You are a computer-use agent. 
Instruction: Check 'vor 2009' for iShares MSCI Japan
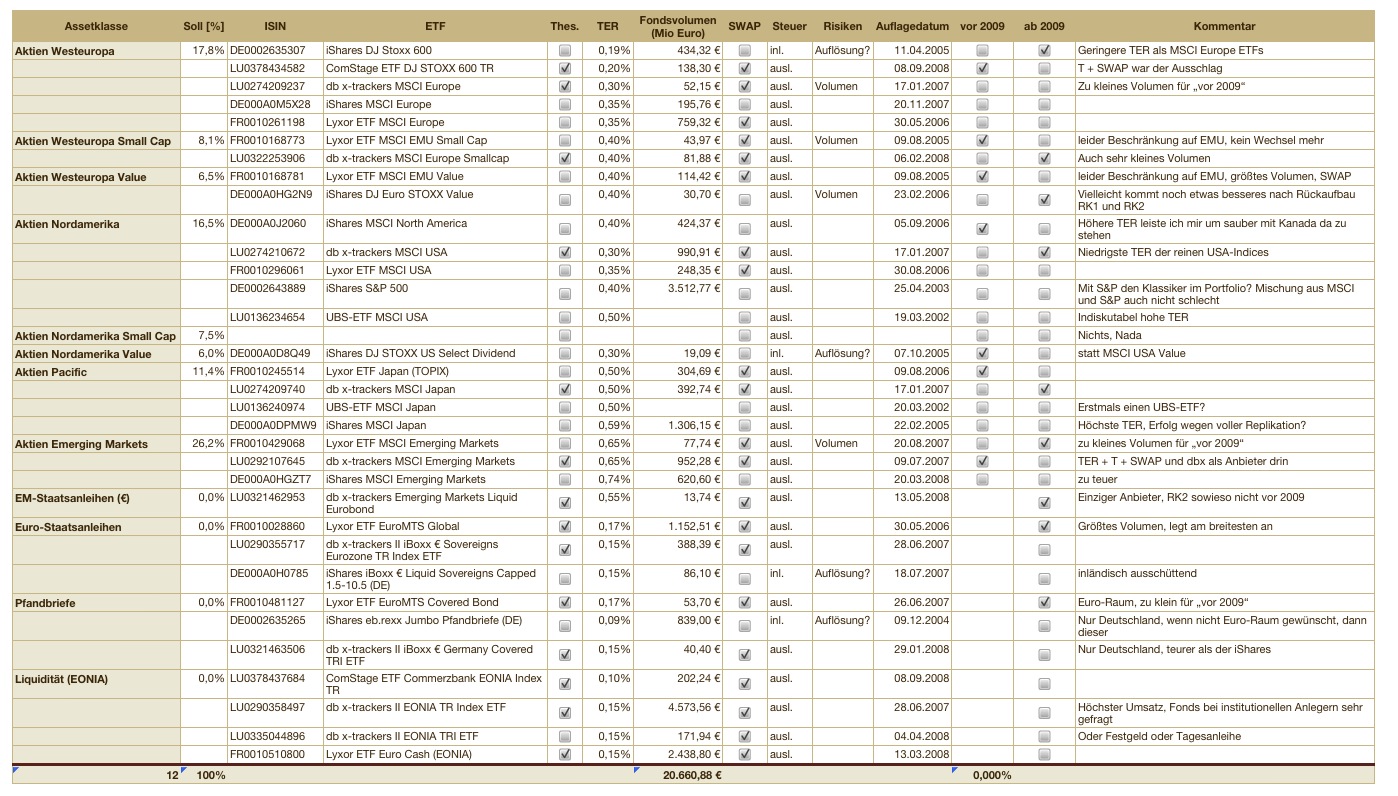(x=982, y=425)
